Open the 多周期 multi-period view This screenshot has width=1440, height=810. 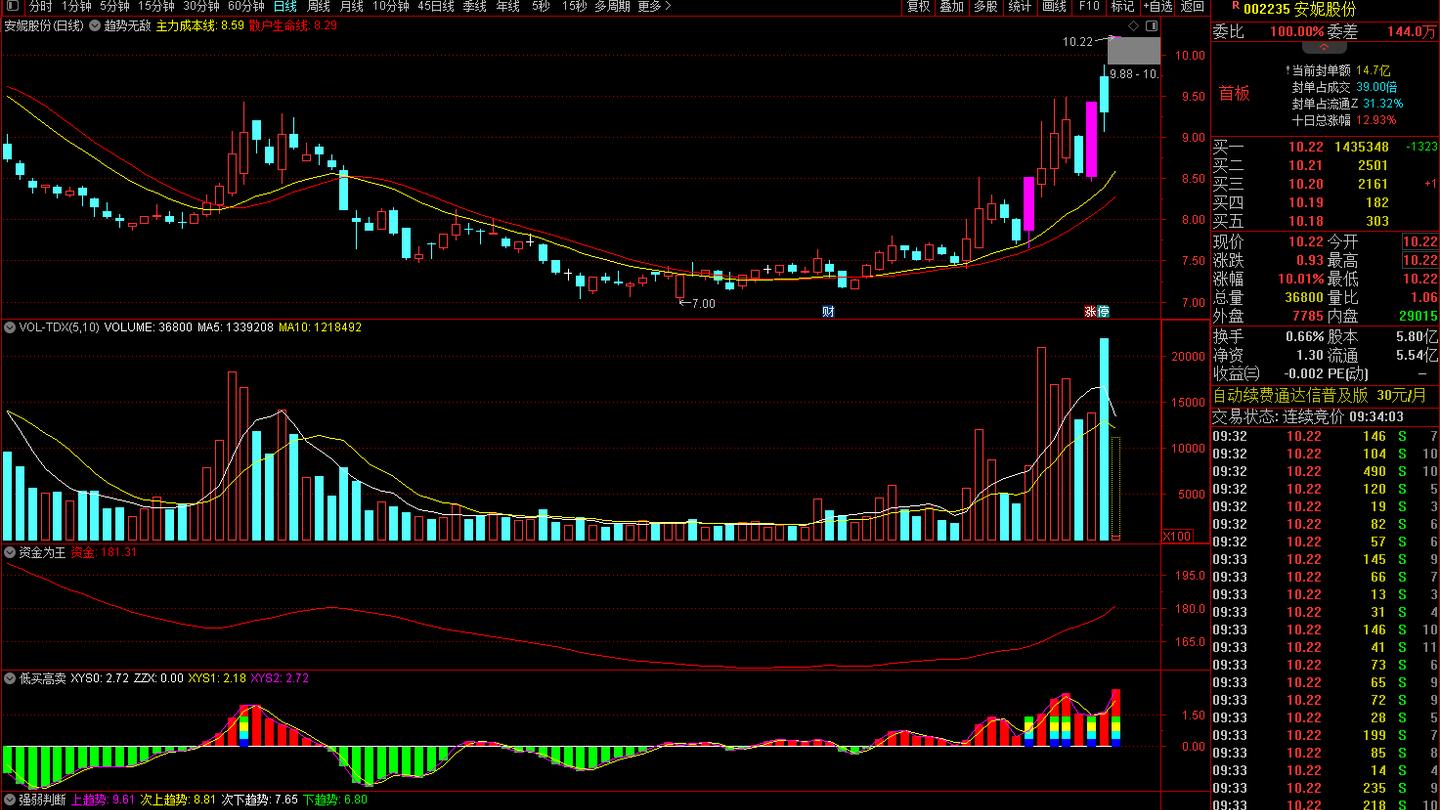(x=612, y=6)
